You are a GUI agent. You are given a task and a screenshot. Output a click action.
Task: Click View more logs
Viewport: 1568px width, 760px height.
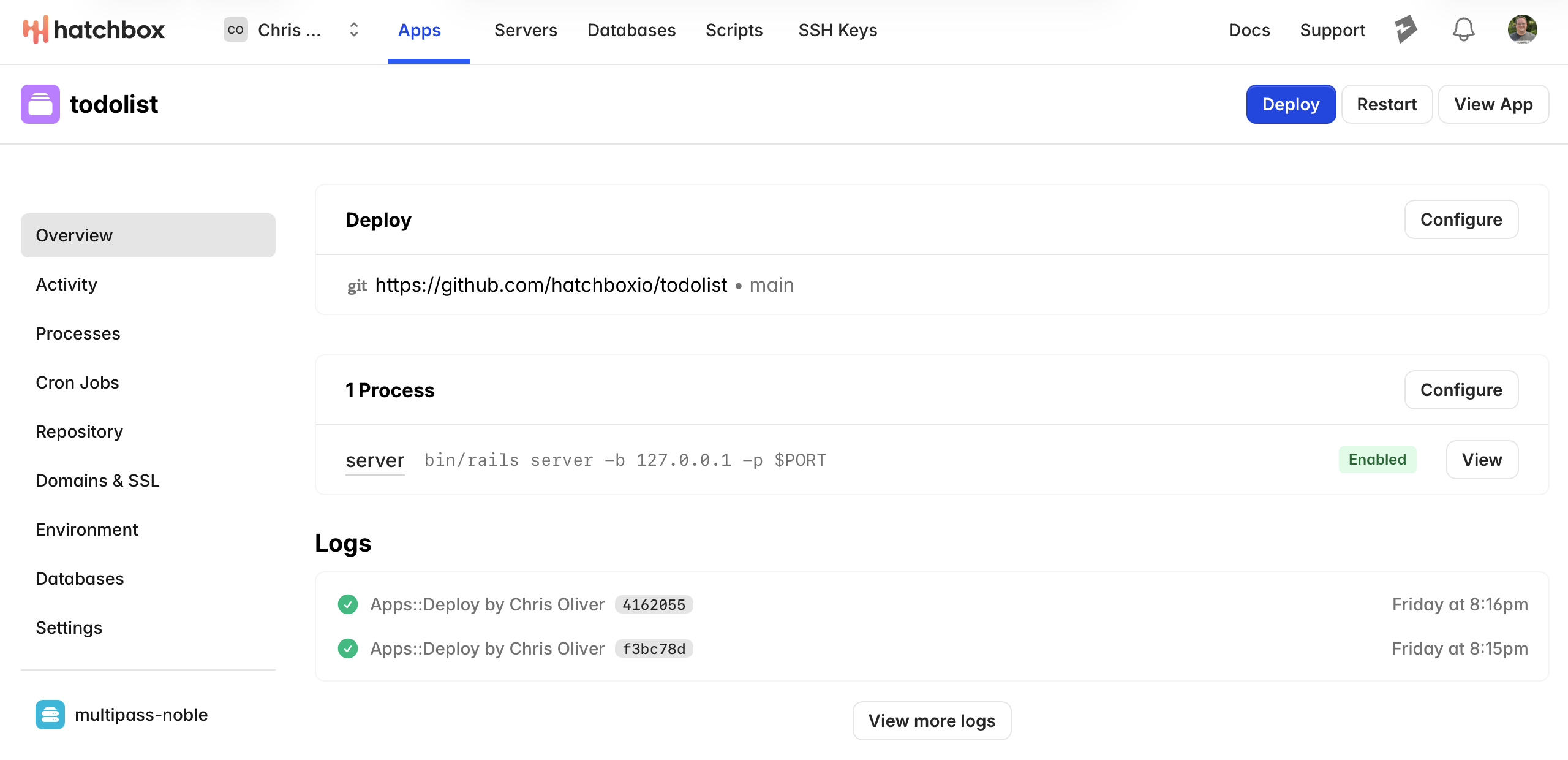tap(932, 721)
